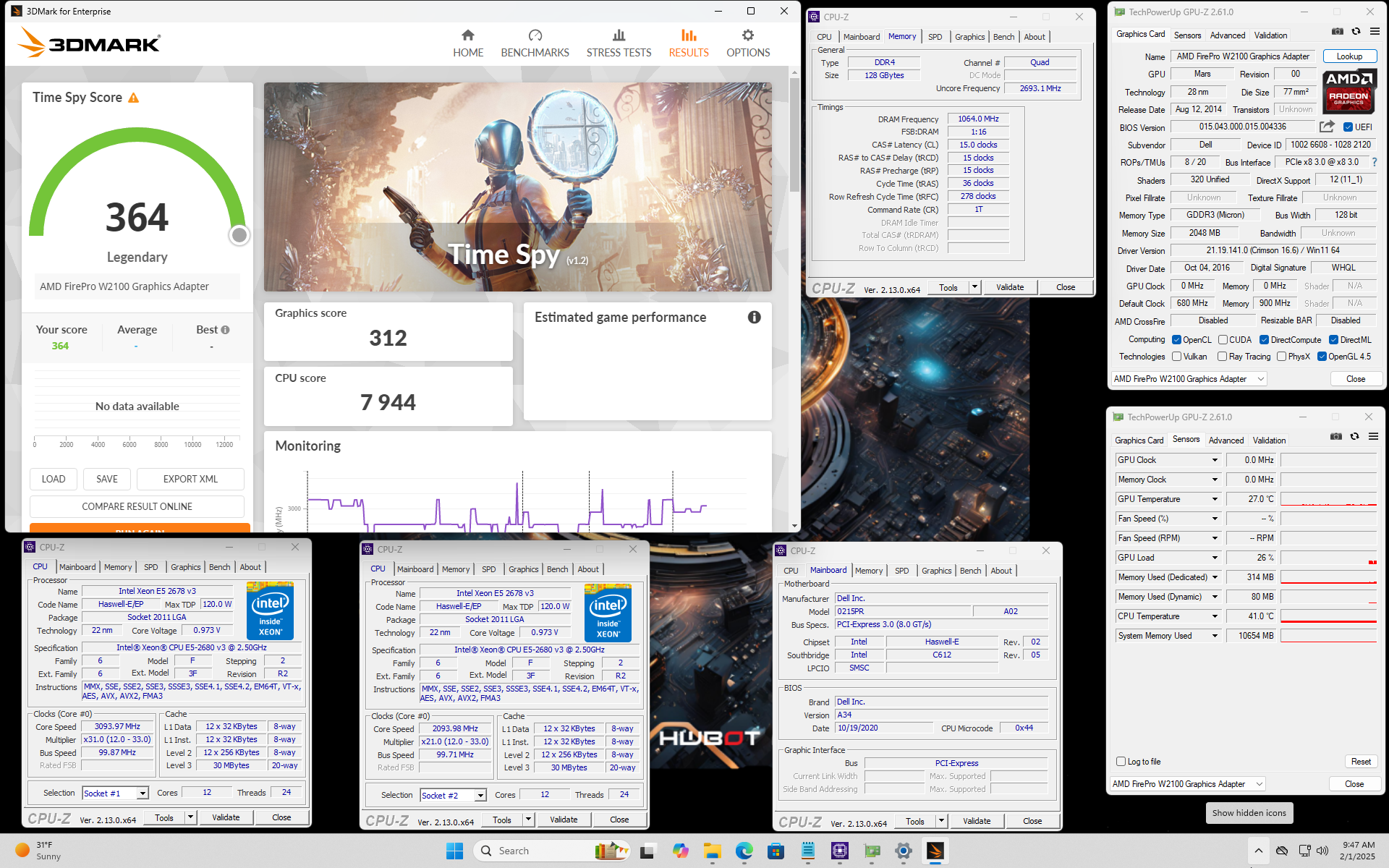Click the AMD Radeon Graphics logo in GPU-Z
Screen dimensions: 1389x868
click(1349, 90)
